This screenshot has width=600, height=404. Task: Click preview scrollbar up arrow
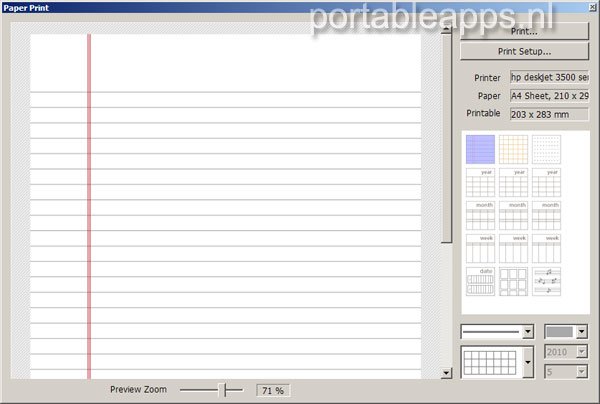coord(446,32)
